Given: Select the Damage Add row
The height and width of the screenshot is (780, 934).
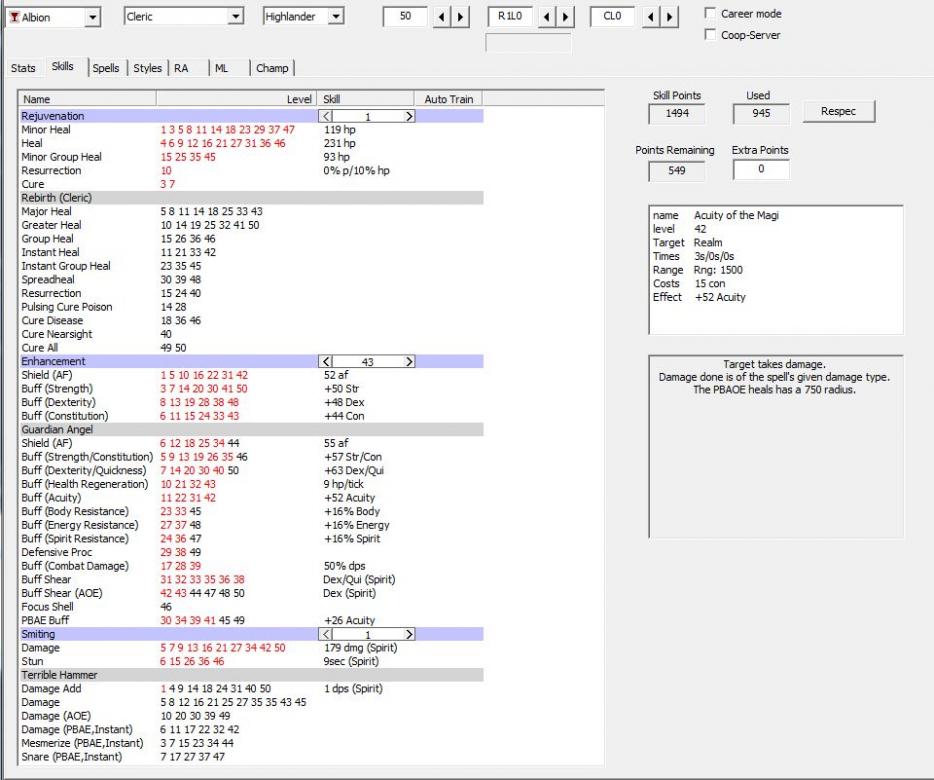Looking at the screenshot, I should (x=251, y=689).
